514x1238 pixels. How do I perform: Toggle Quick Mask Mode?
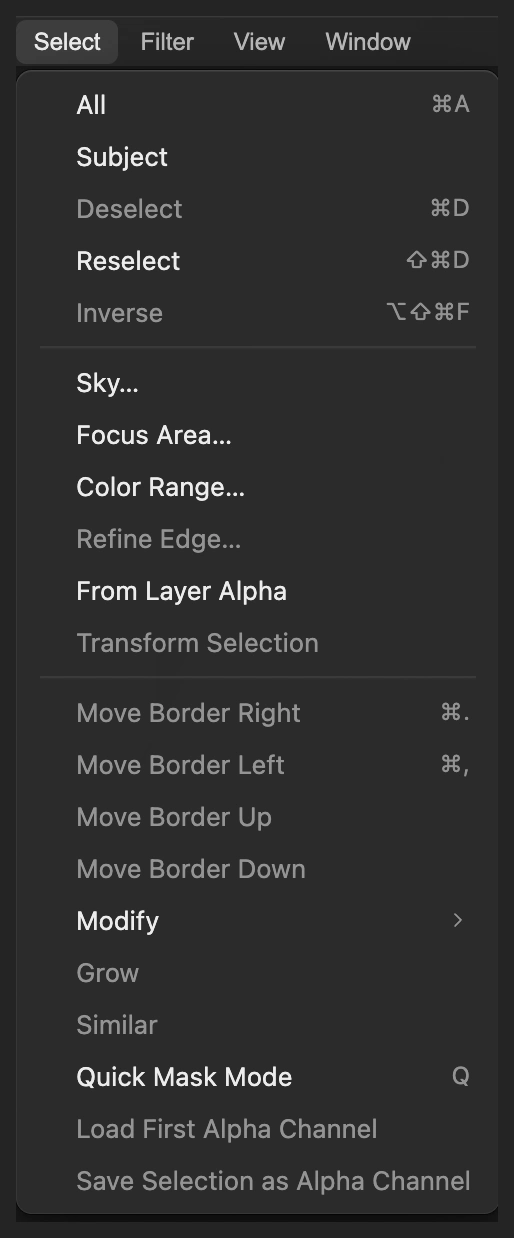pyautogui.click(x=257, y=1077)
